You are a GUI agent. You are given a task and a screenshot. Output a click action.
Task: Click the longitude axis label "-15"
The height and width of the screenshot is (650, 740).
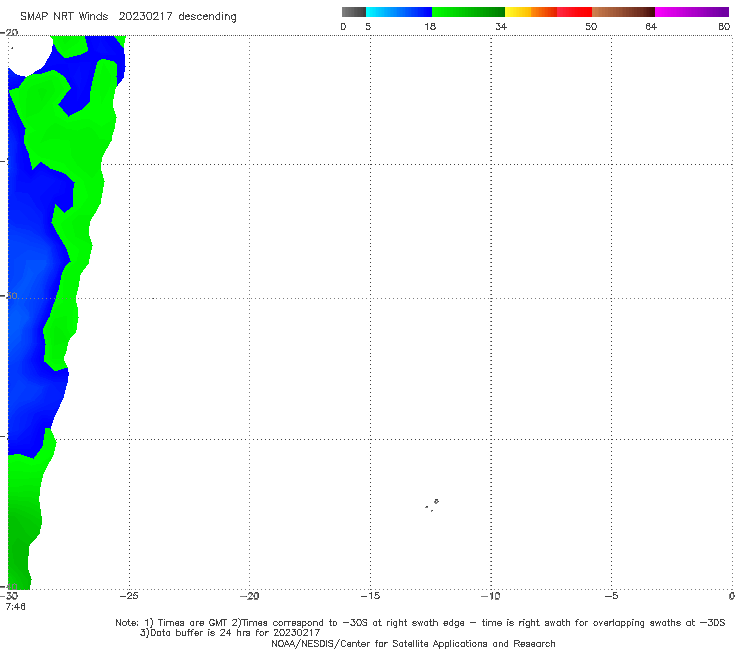(370, 596)
